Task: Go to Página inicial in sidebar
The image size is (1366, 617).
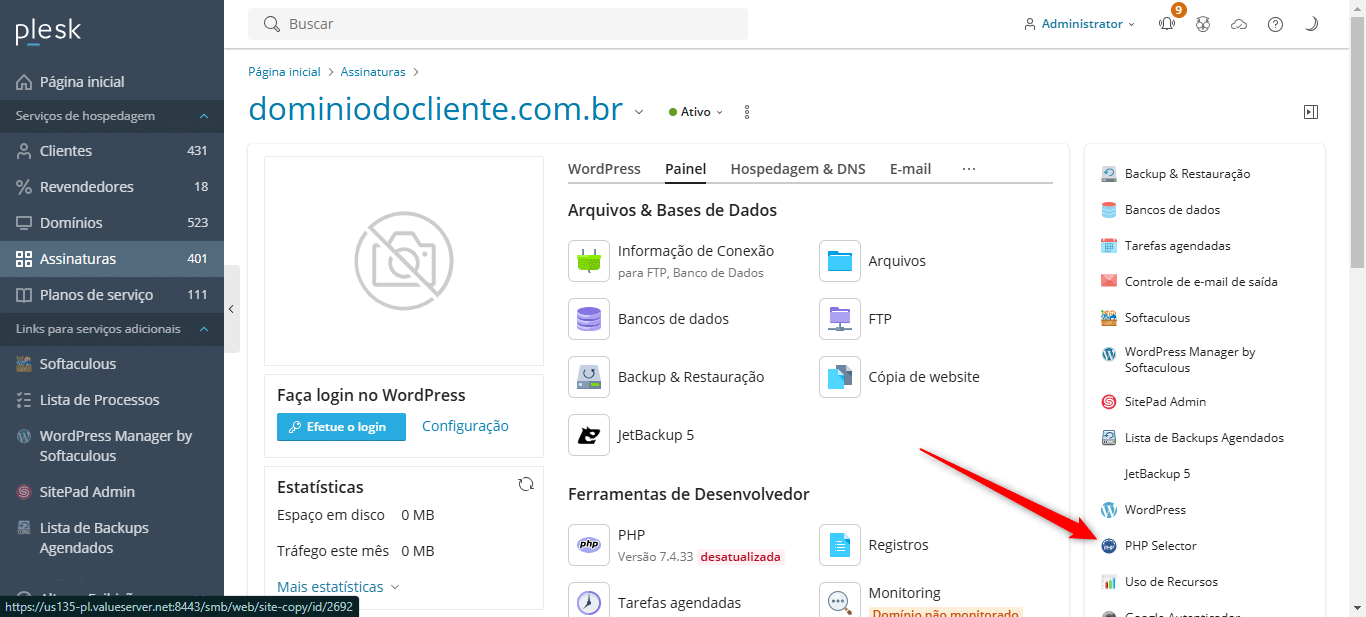Action: (112, 82)
